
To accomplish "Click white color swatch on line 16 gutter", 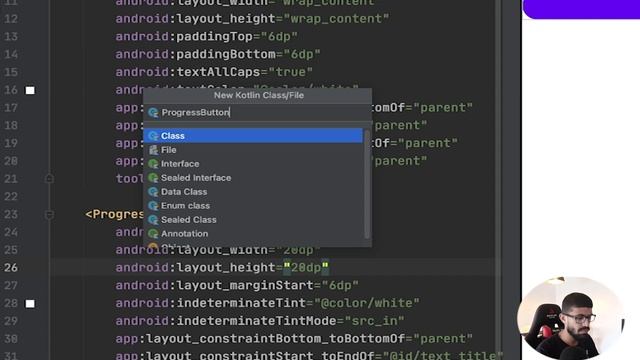I will [x=30, y=90].
